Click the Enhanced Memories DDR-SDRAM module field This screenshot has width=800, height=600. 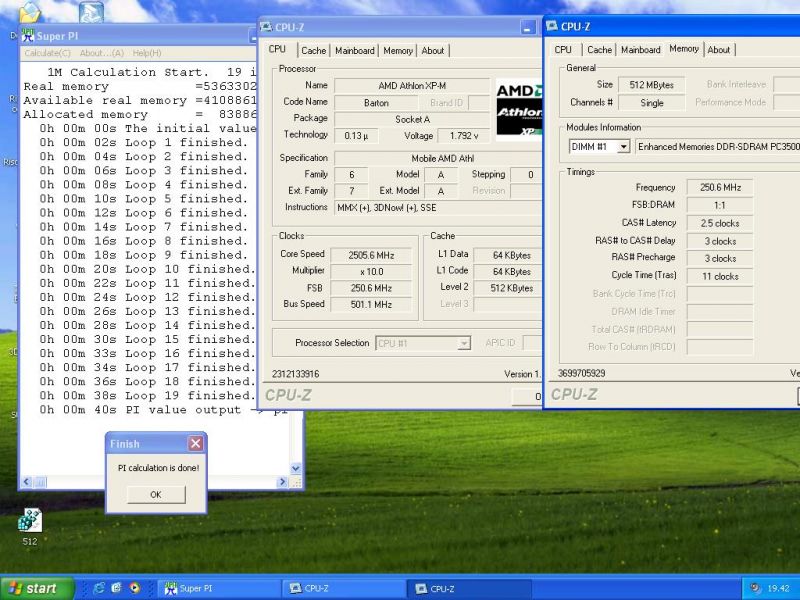(x=717, y=147)
